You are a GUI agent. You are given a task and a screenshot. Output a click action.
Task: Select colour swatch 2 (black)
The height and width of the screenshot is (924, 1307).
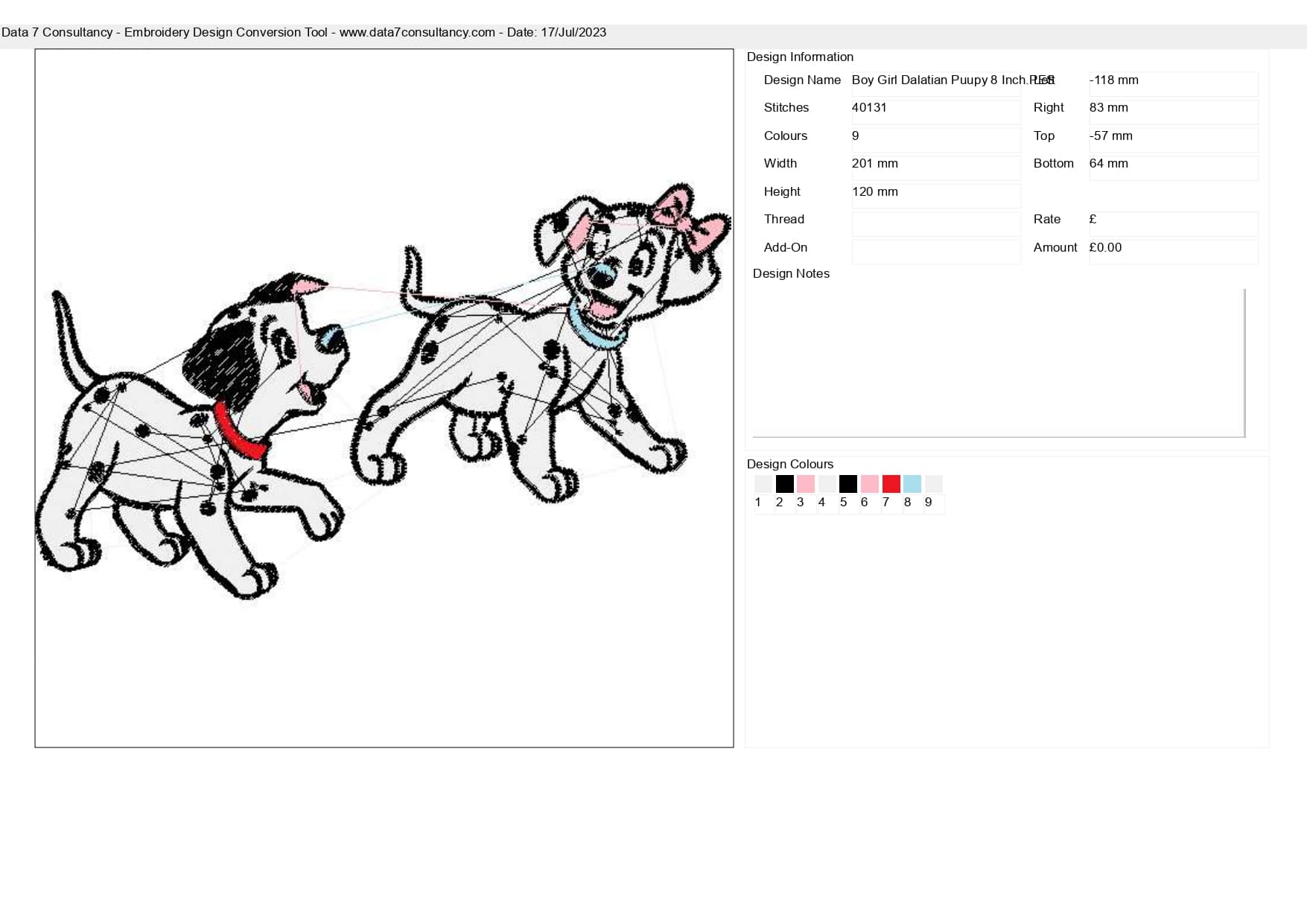click(x=784, y=484)
